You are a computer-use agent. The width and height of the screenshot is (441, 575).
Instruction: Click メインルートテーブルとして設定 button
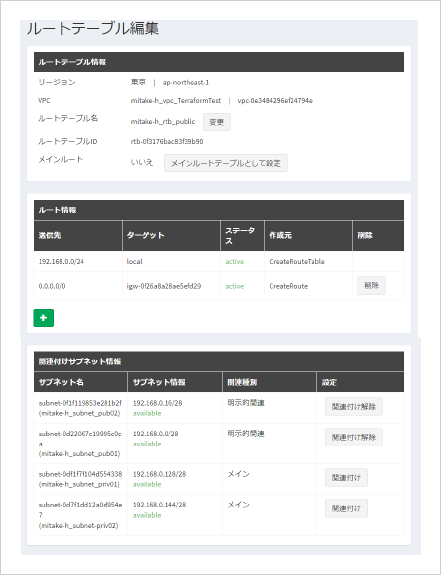tap(225, 163)
